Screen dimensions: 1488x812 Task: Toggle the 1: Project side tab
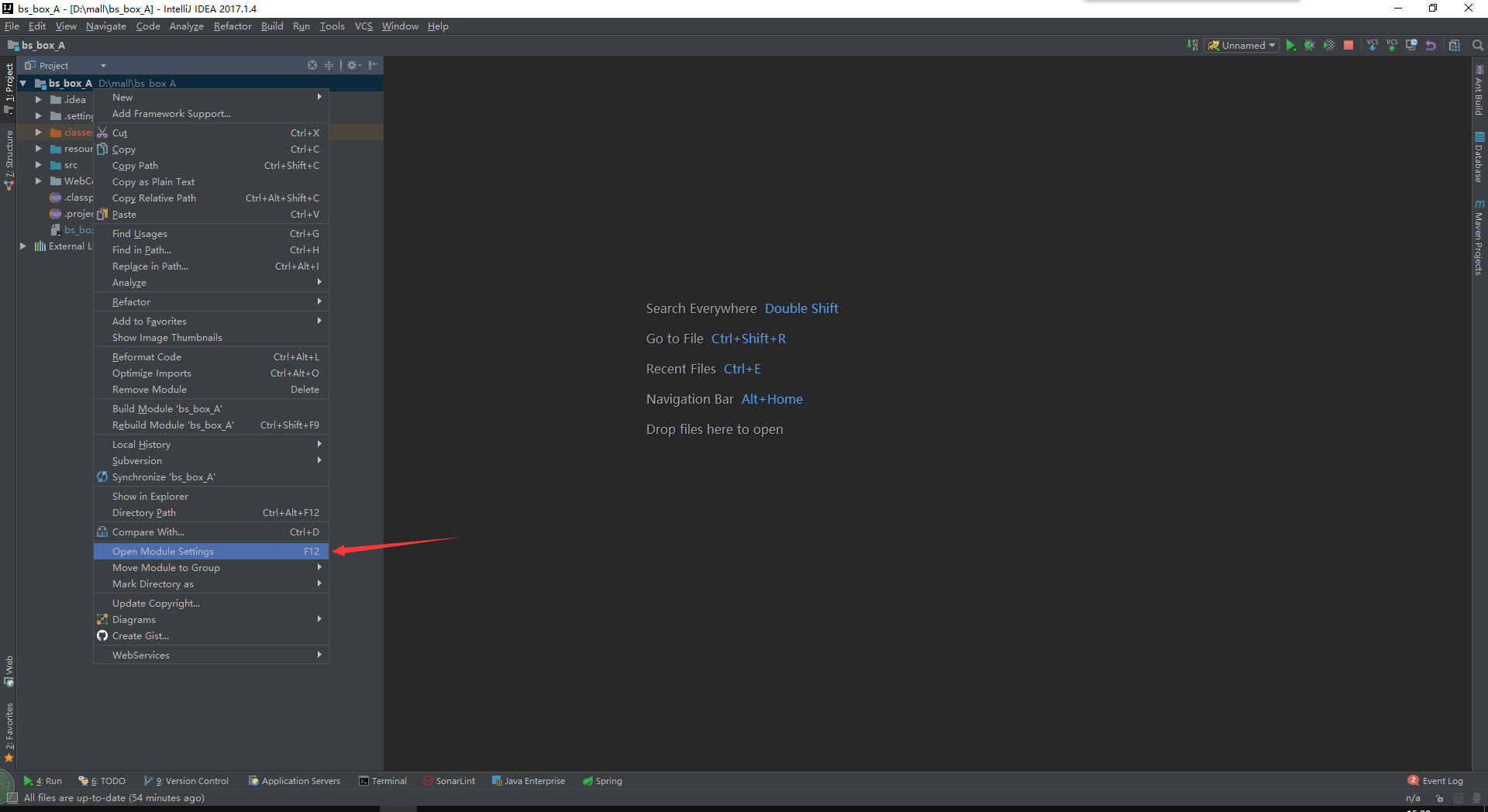click(9, 88)
